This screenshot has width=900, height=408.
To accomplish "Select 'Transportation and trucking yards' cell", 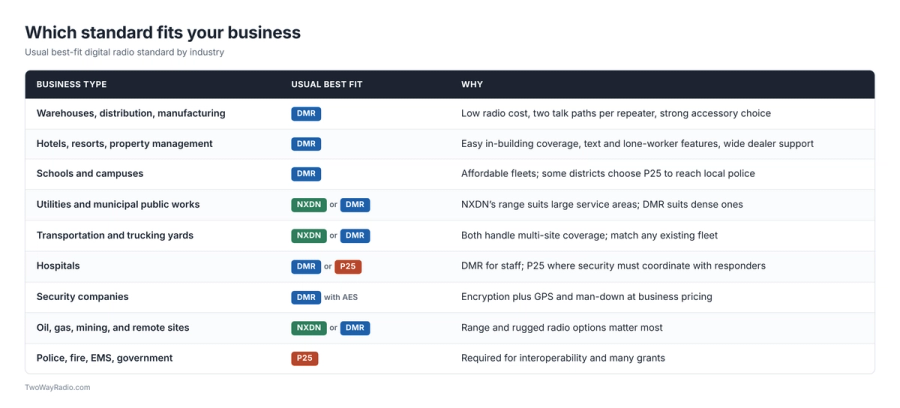I will point(115,236).
